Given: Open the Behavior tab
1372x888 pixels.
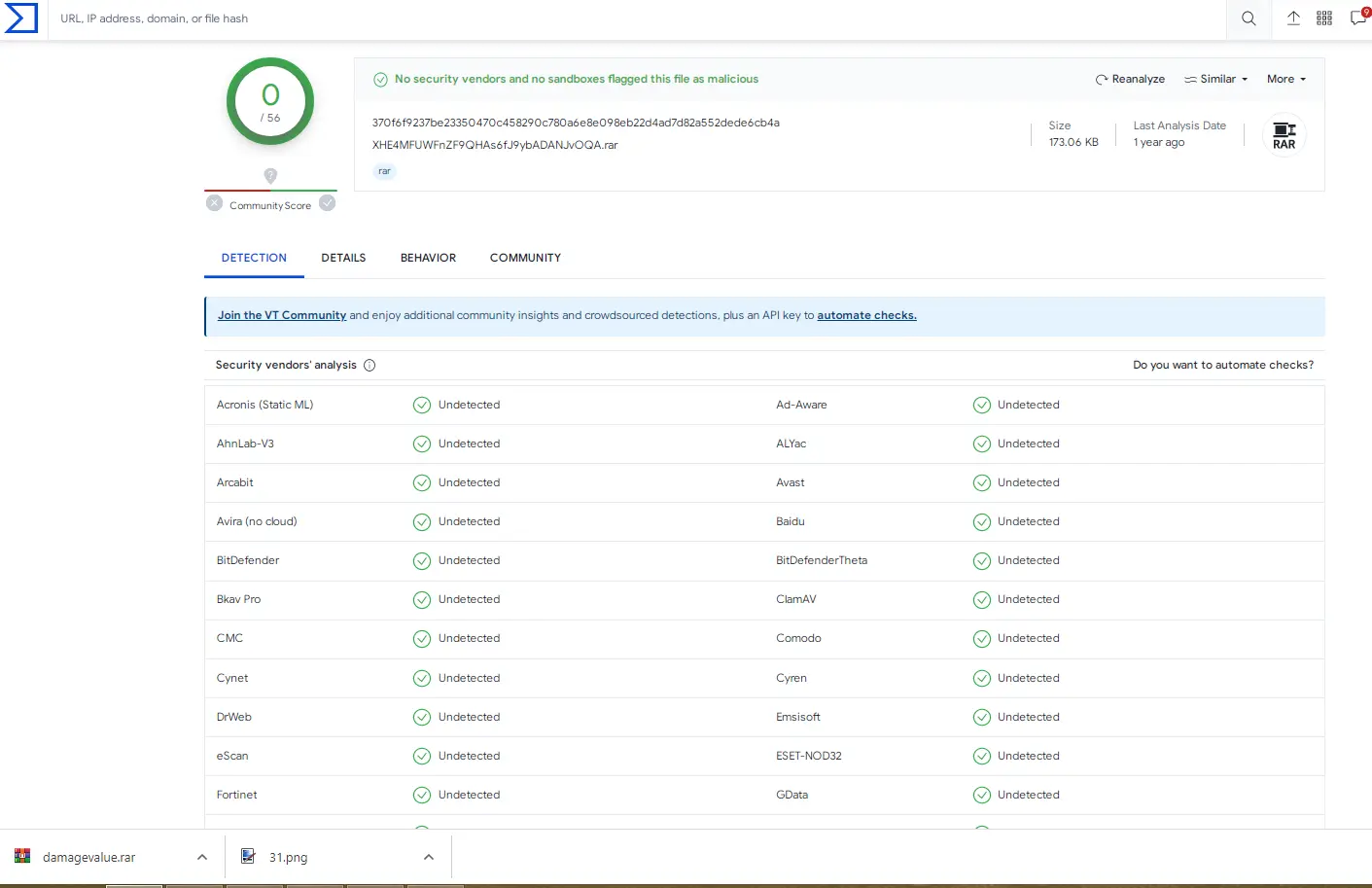Looking at the screenshot, I should coord(428,258).
